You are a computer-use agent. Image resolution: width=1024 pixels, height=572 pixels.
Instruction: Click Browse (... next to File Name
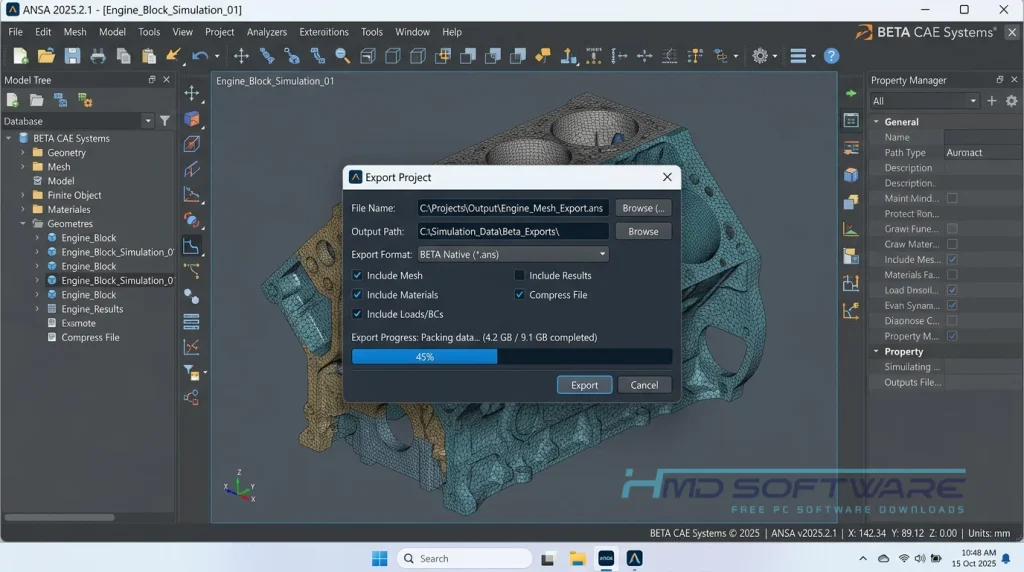pyautogui.click(x=643, y=208)
